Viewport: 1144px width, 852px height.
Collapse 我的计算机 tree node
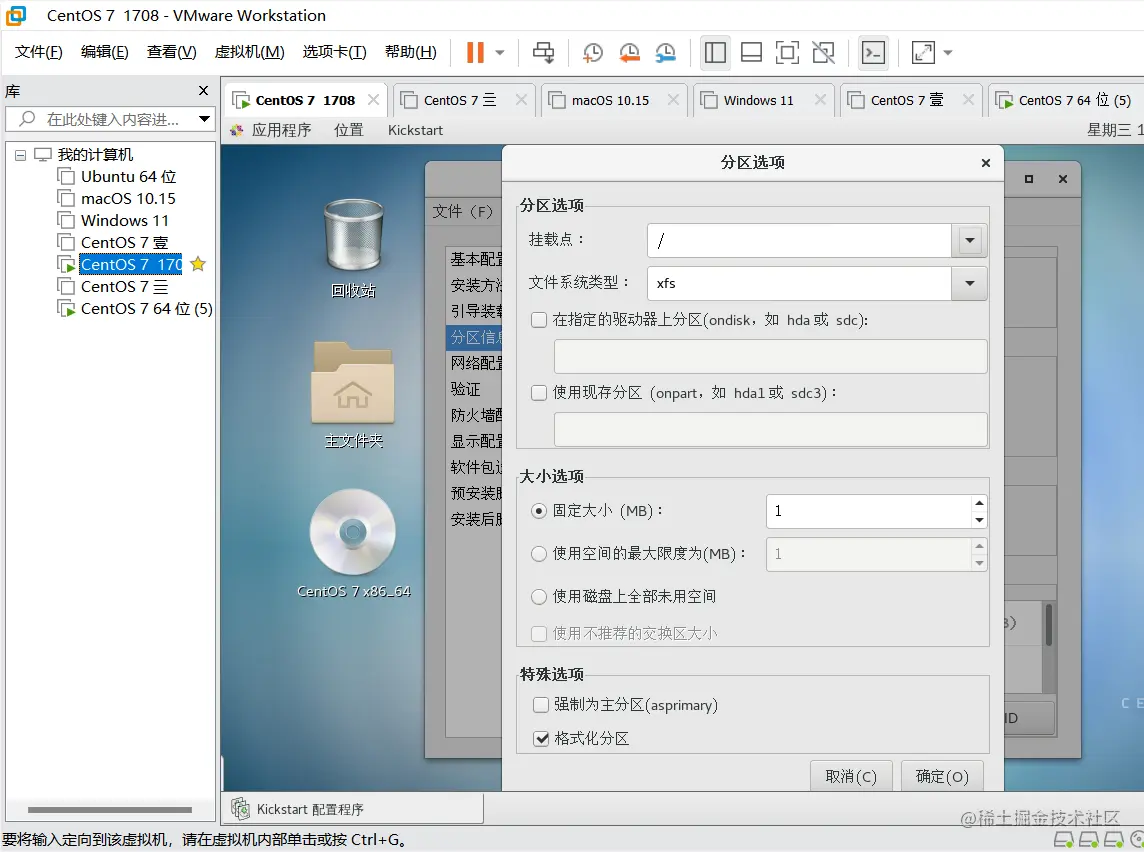click(x=20, y=155)
